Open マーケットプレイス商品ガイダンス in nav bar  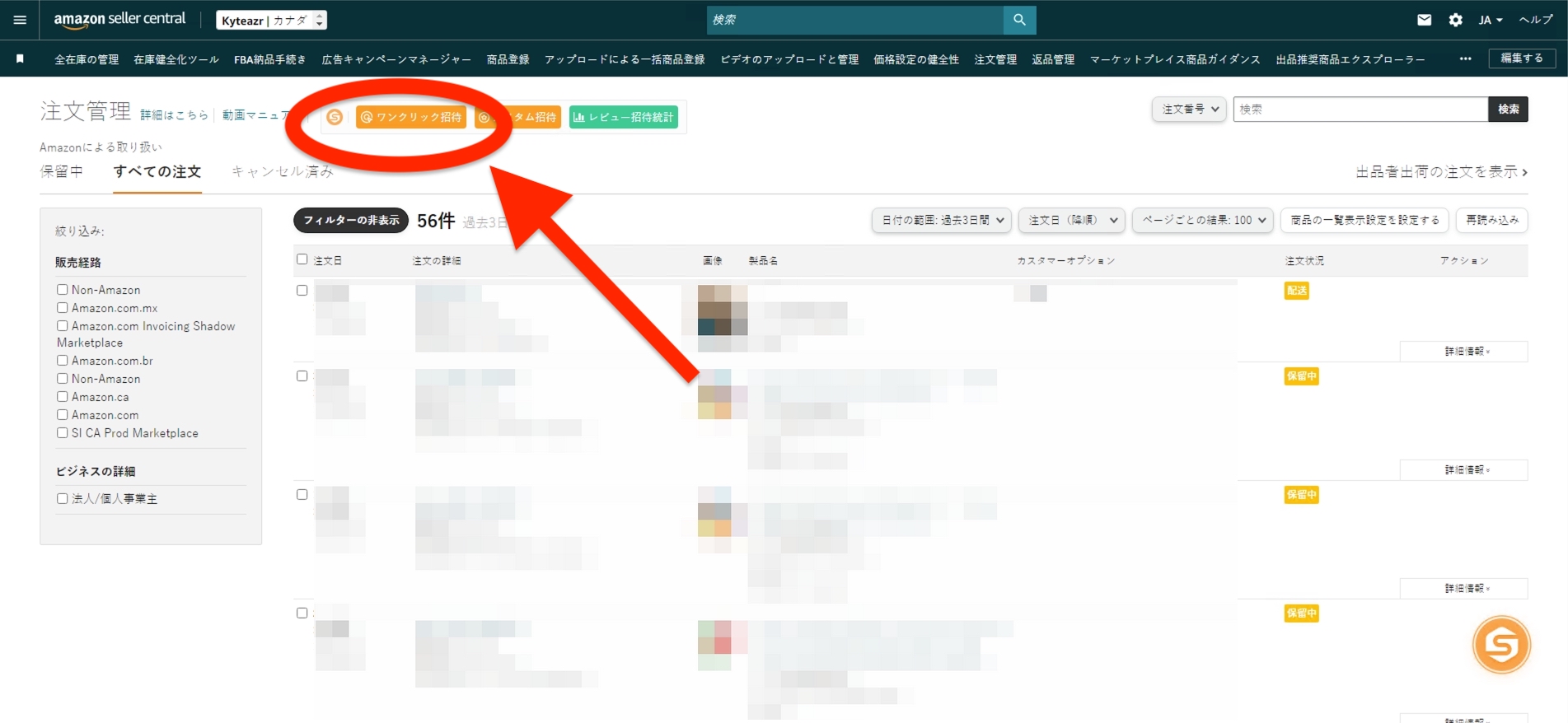1175,59
